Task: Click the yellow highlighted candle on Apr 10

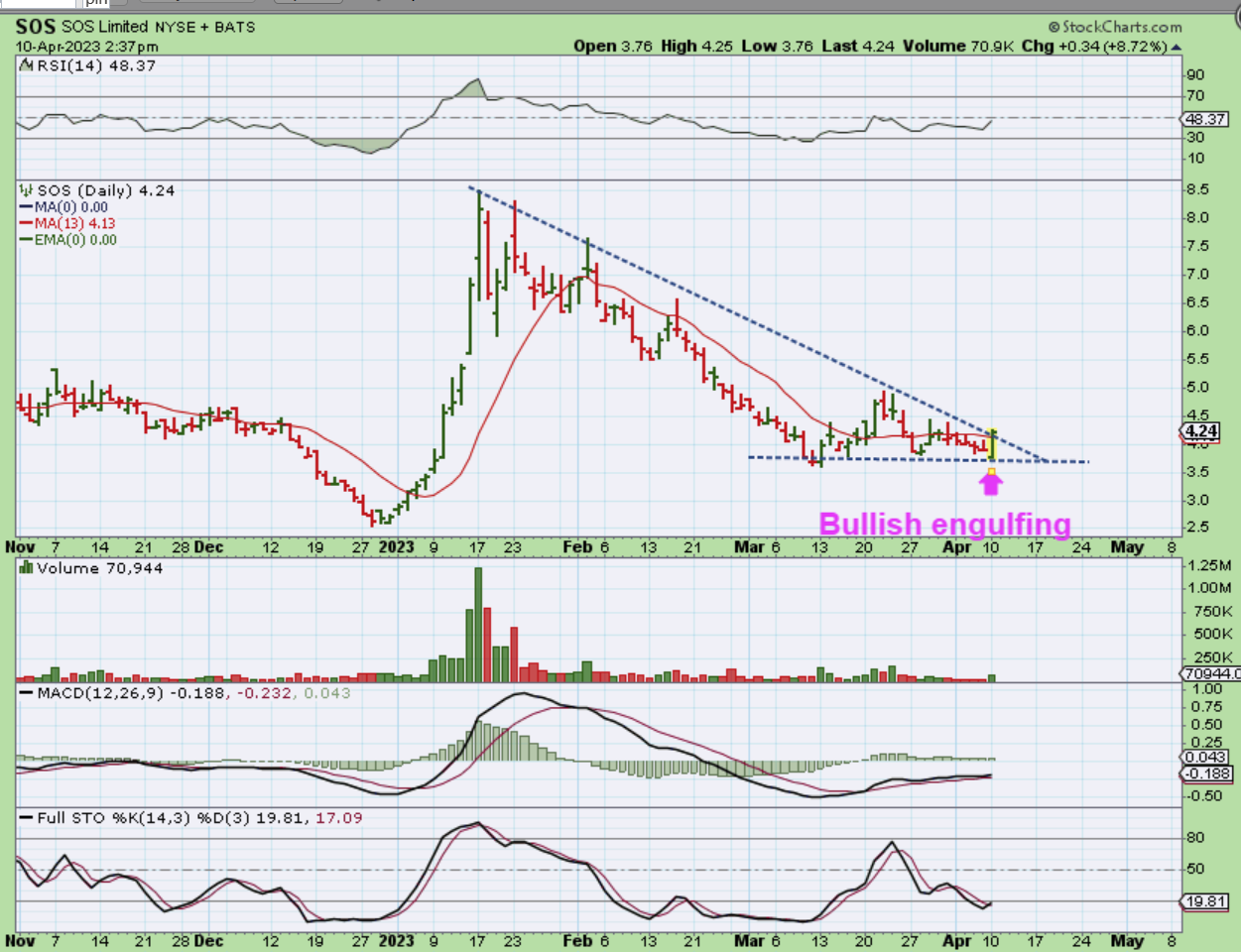Action: coord(992,444)
